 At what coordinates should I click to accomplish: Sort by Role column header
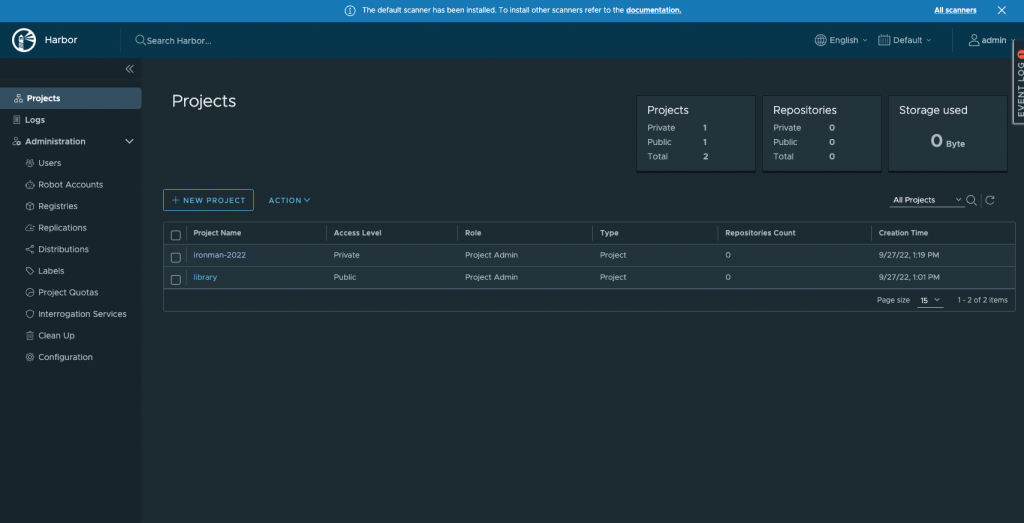click(x=473, y=233)
